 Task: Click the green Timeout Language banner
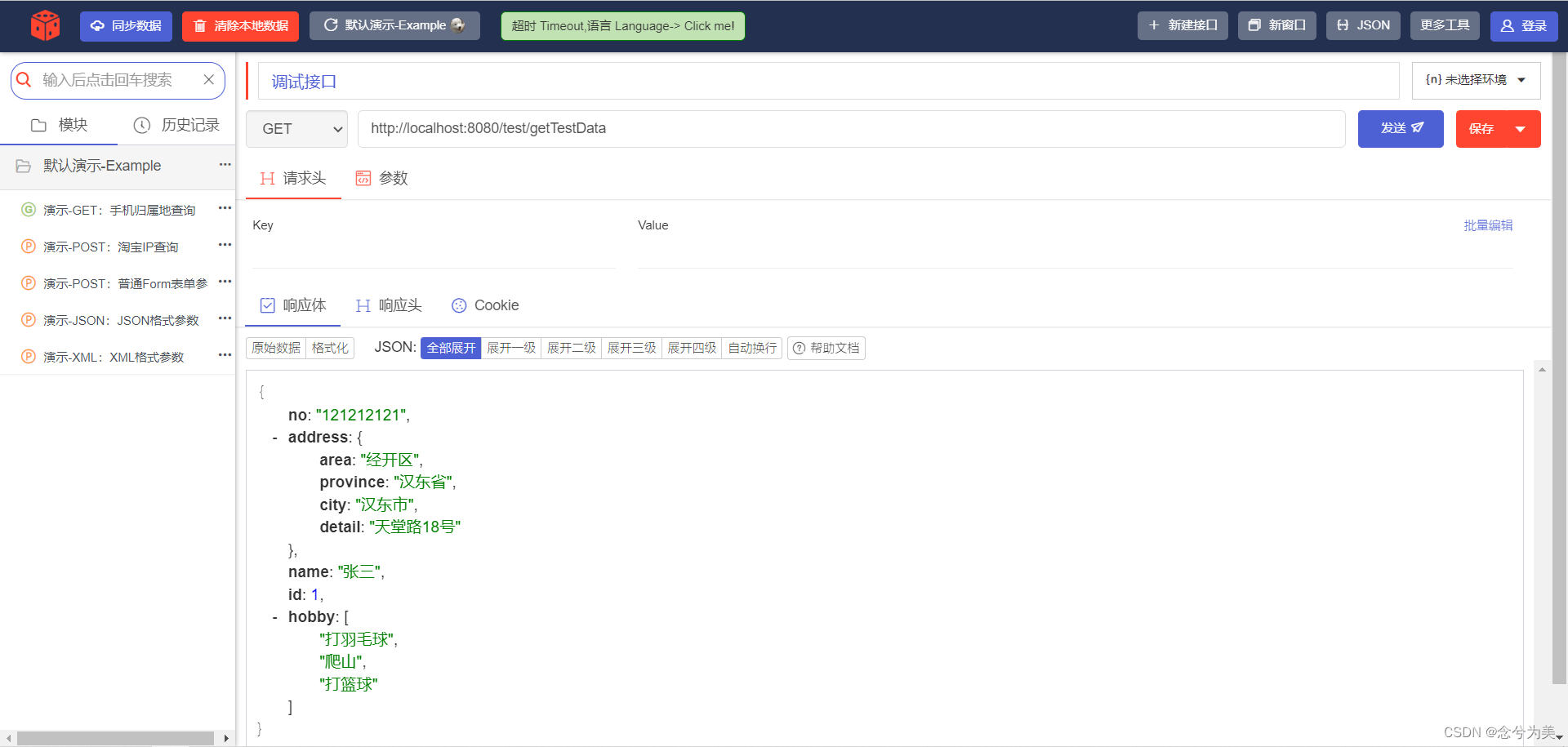point(623,26)
